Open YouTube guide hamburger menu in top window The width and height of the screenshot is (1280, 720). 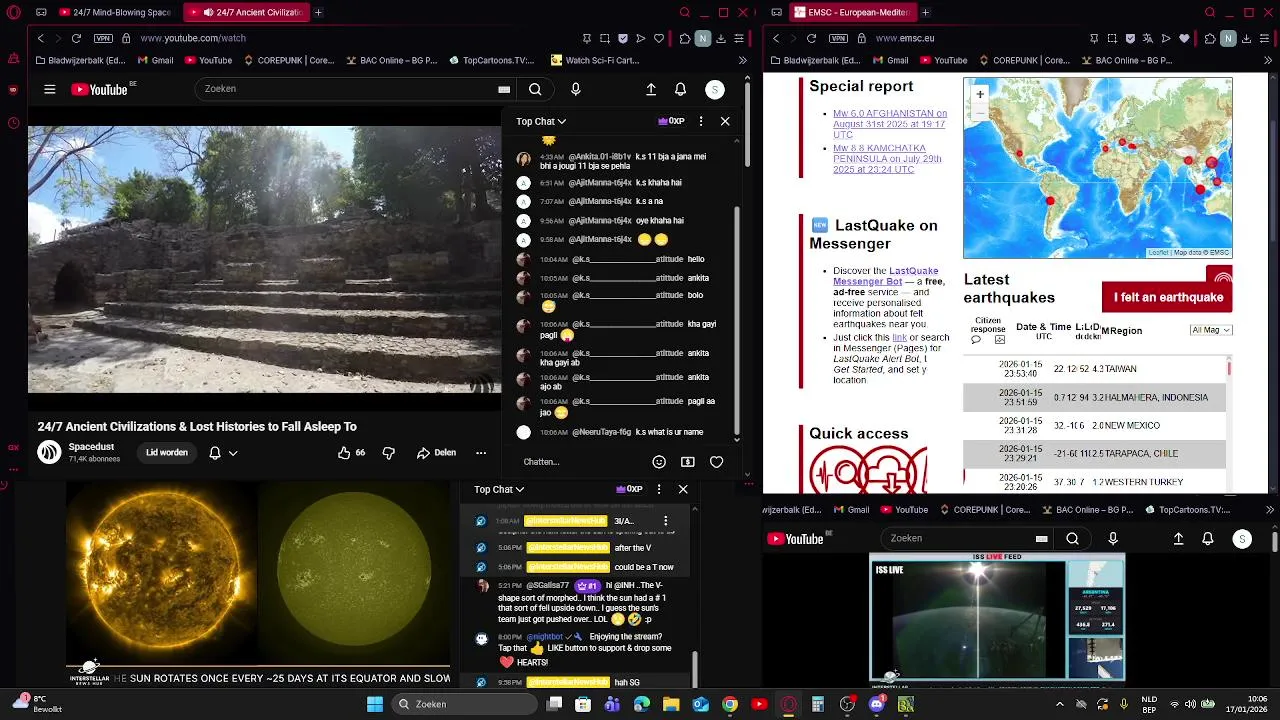pos(49,89)
